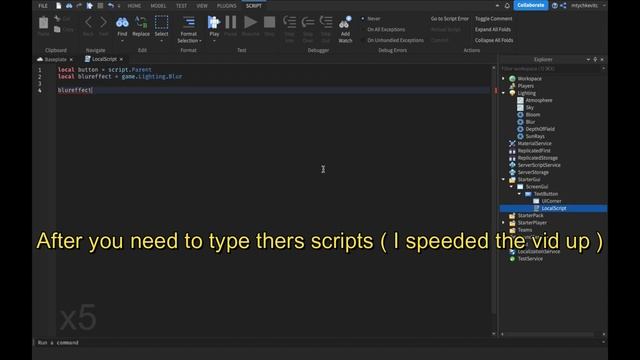
Task: Click the Cut icon in Clipboard group
Action: pos(57,19)
